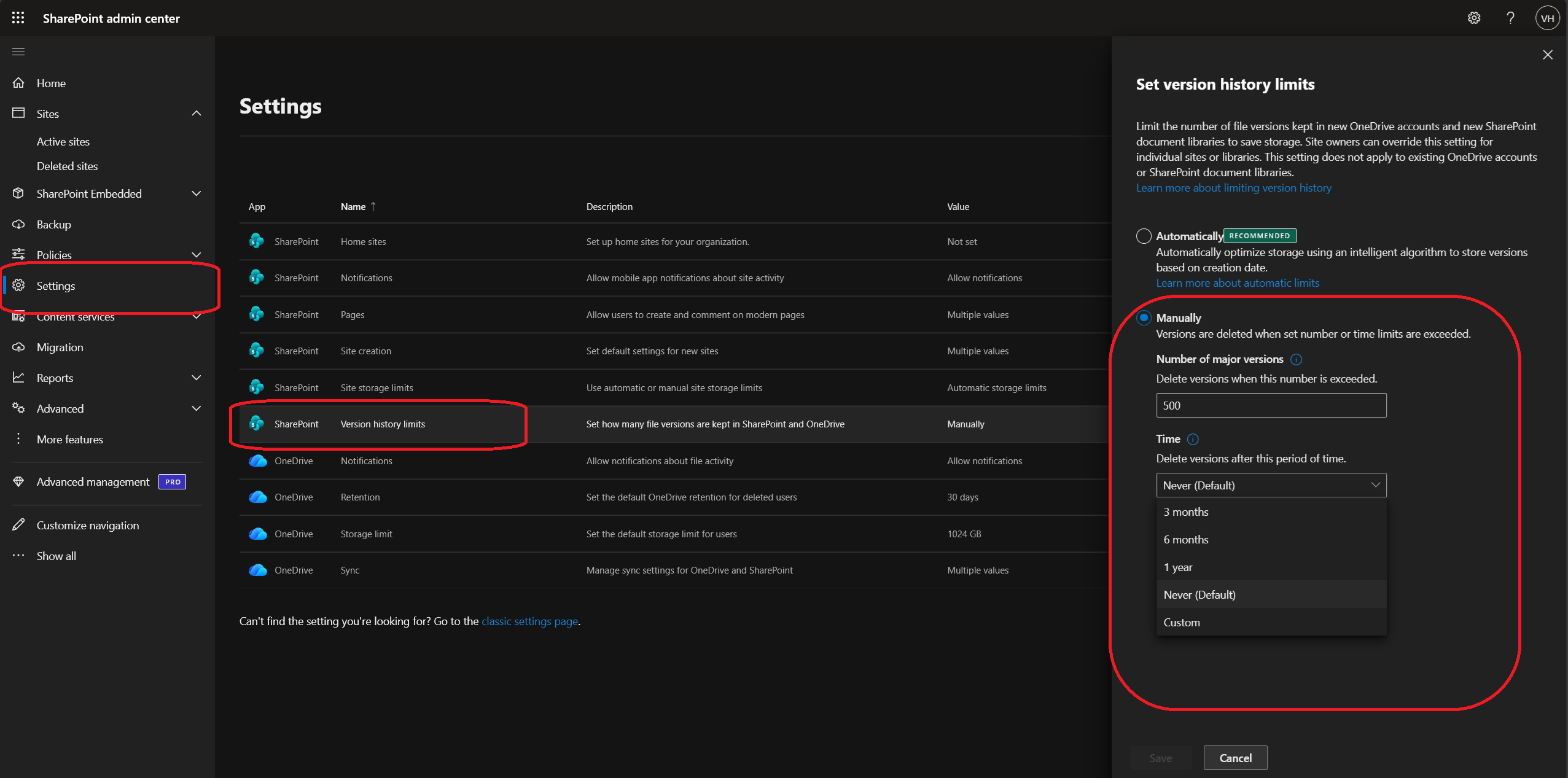Open Learn more about limiting version history

(1233, 188)
